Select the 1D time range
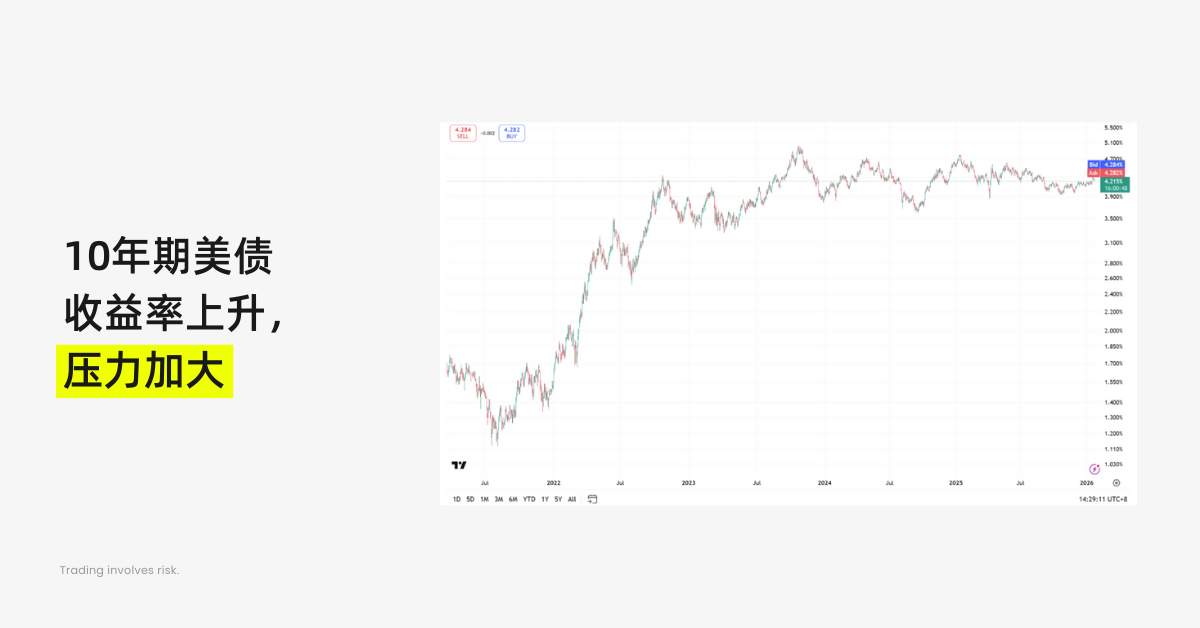Screen dimensions: 1200x628 [x=457, y=498]
